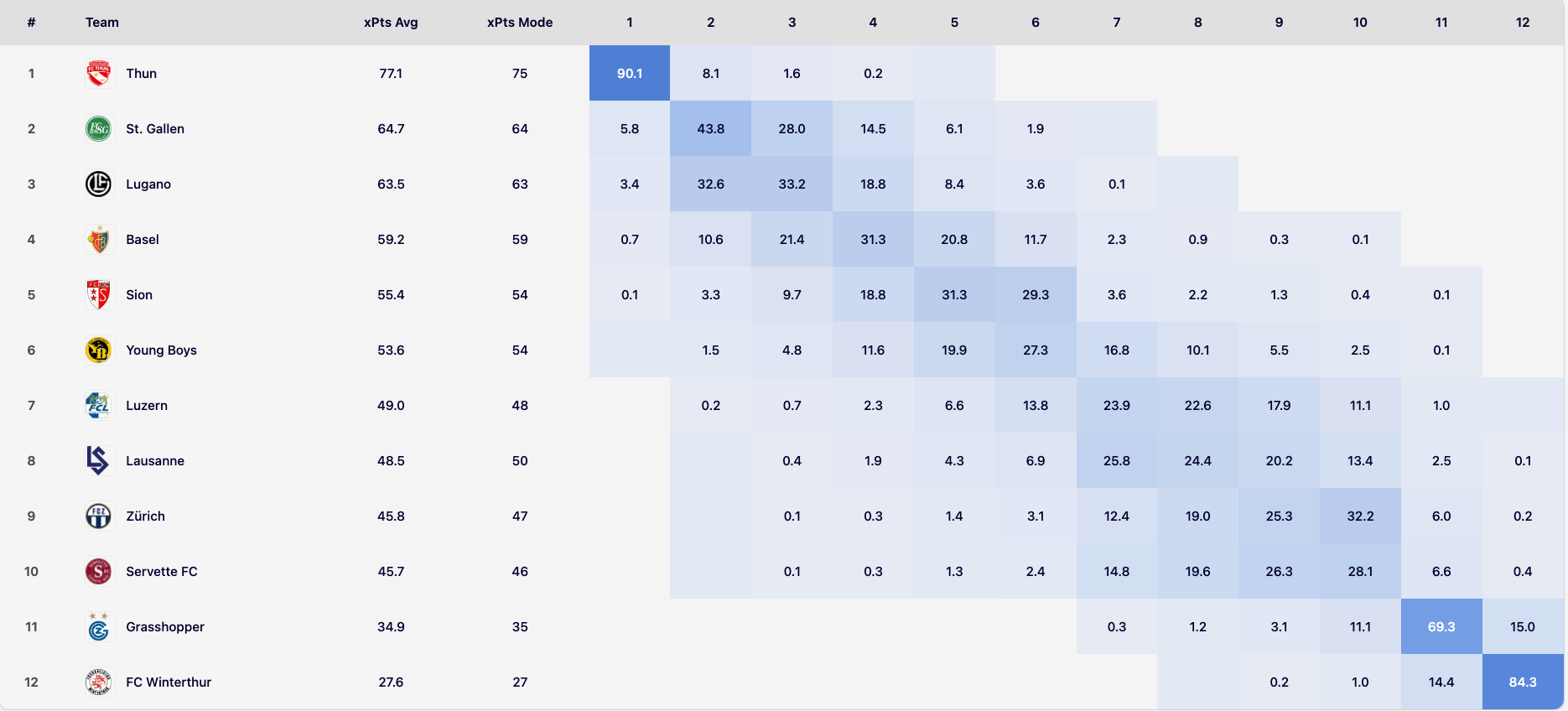Image resolution: width=1568 pixels, height=711 pixels.
Task: Click the Young Boys logo
Action: click(99, 350)
